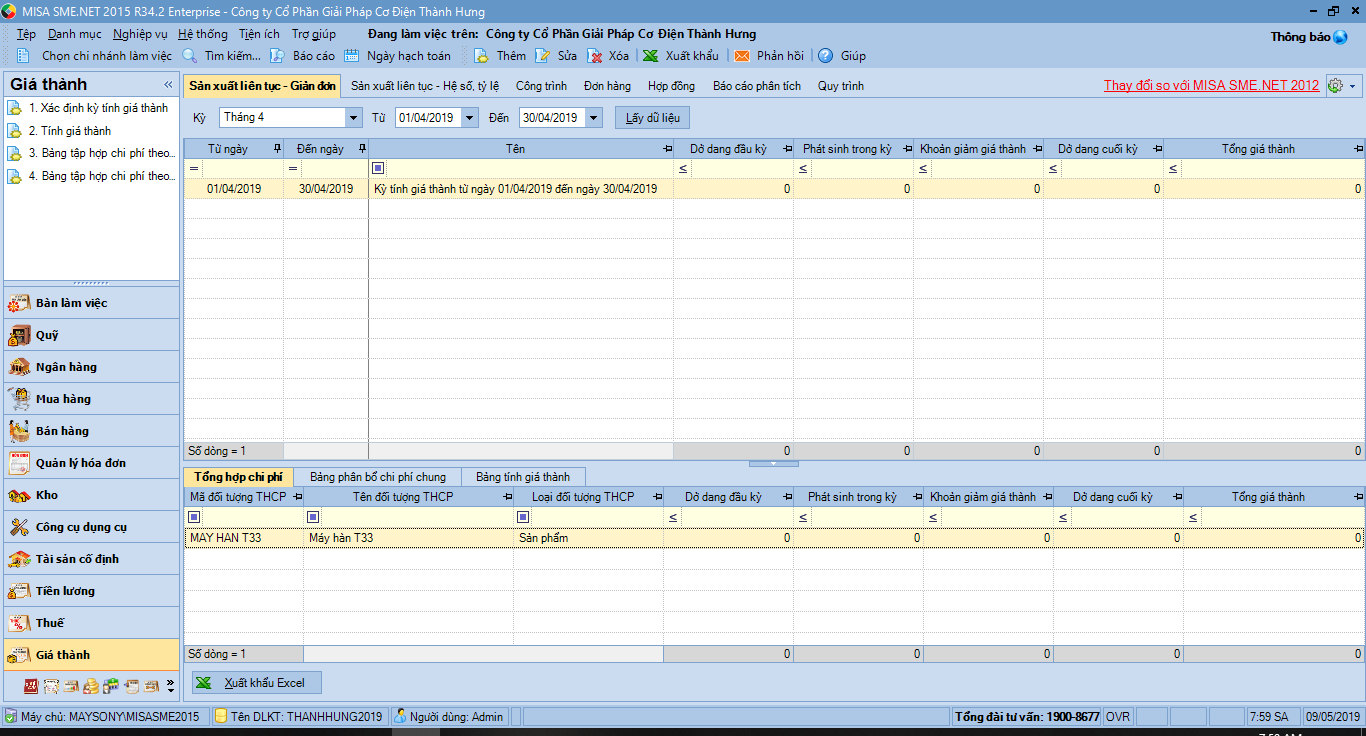Open the Kỳ period dropdown showing Tháng 4

[353, 118]
